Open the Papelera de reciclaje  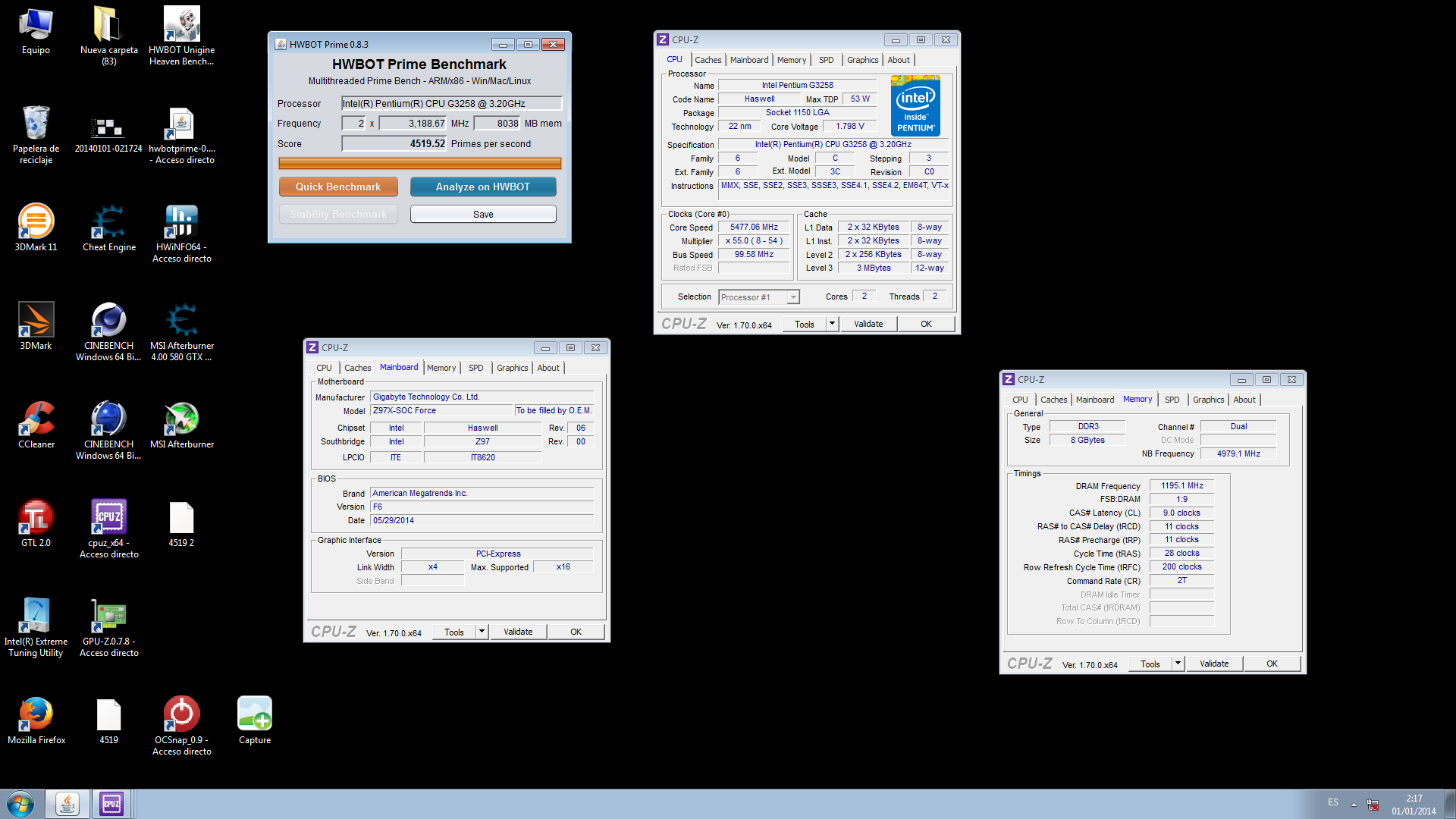pos(36,134)
